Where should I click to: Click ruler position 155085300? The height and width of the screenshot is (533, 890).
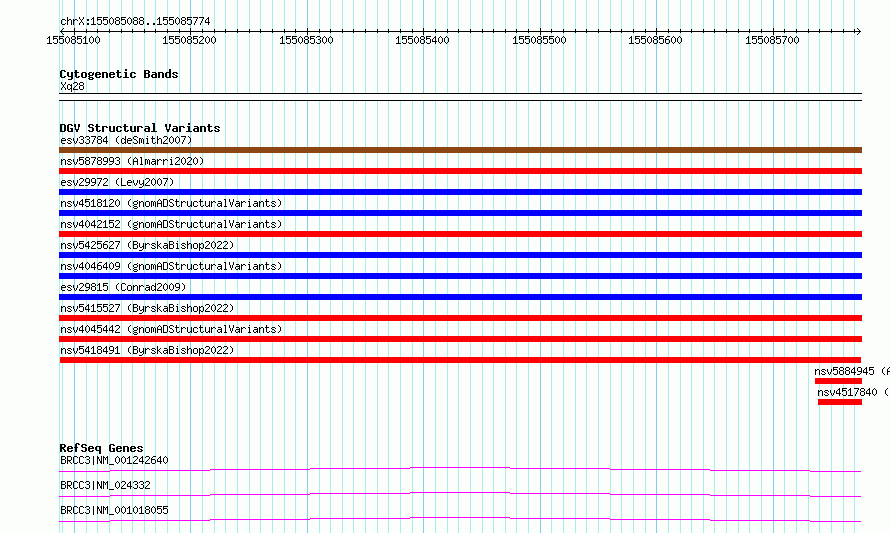point(306,40)
